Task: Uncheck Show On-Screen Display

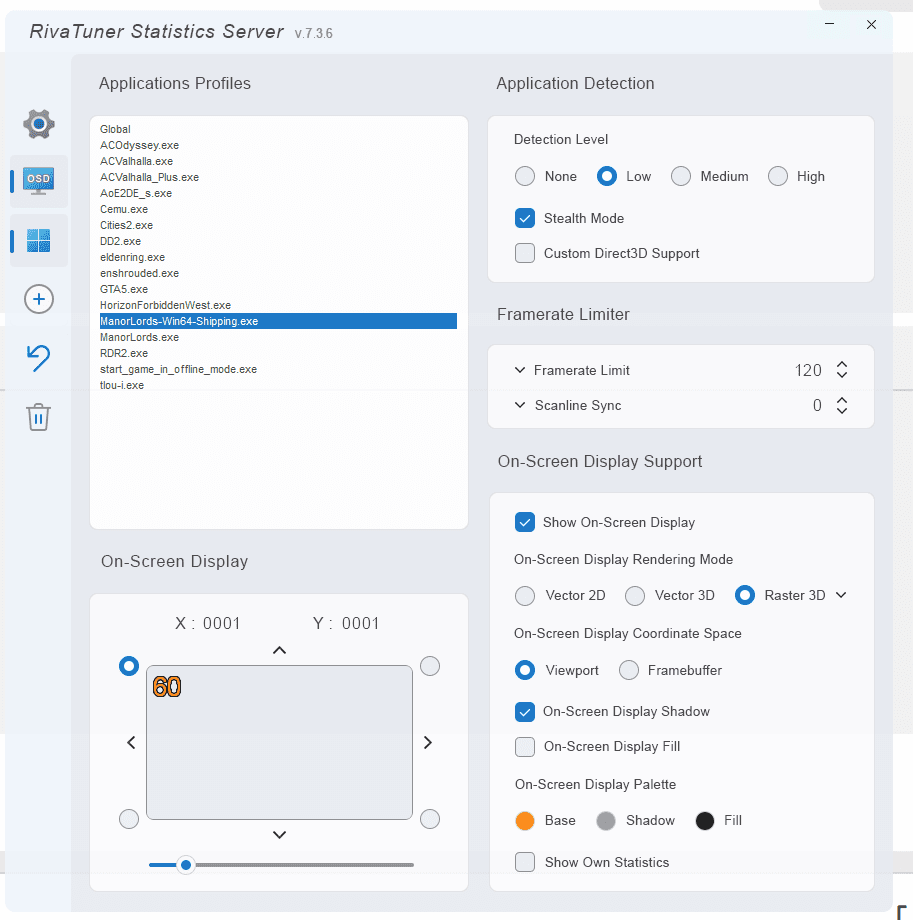Action: click(525, 522)
